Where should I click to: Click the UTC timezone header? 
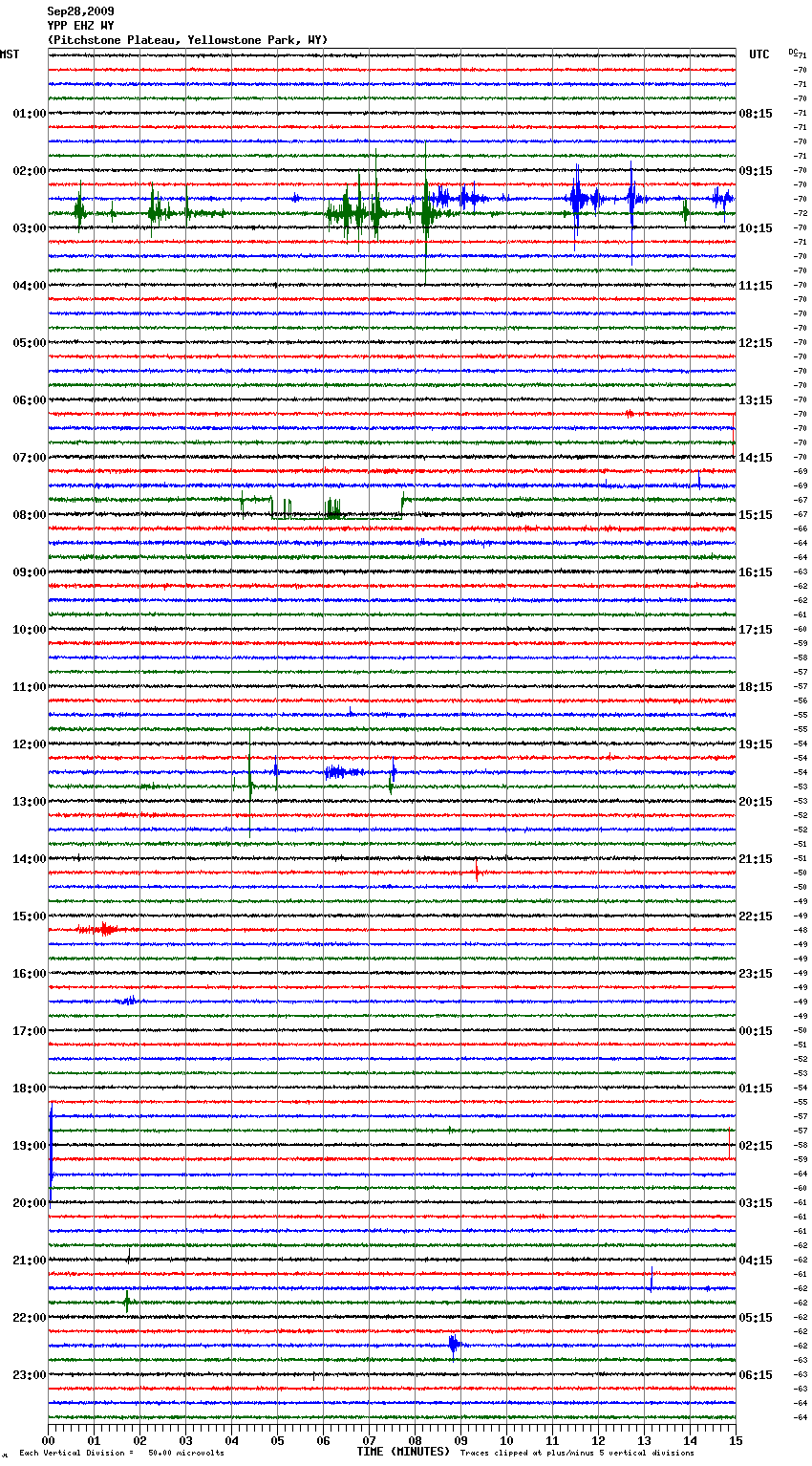click(759, 54)
